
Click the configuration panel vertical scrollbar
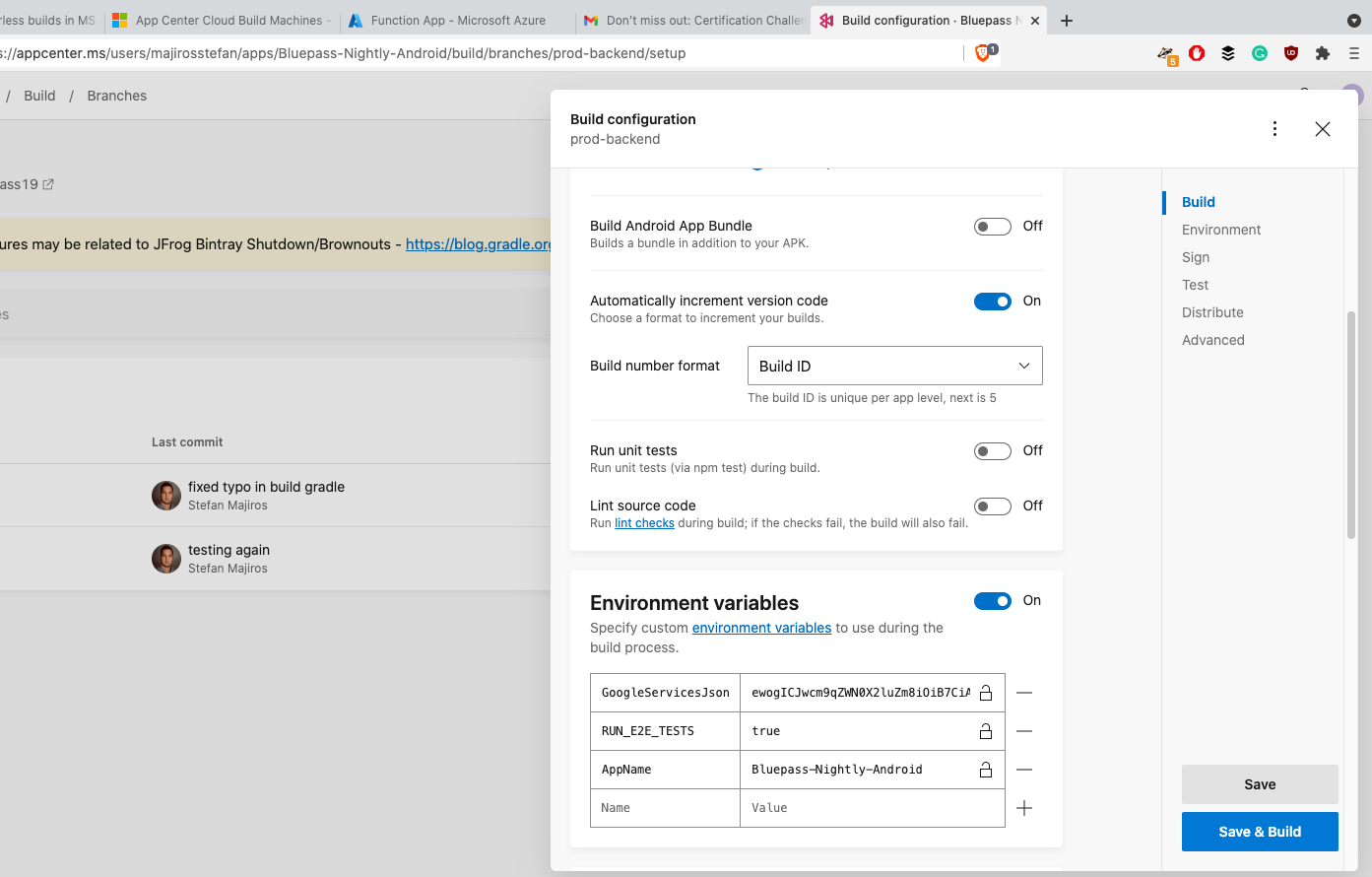point(1351,425)
